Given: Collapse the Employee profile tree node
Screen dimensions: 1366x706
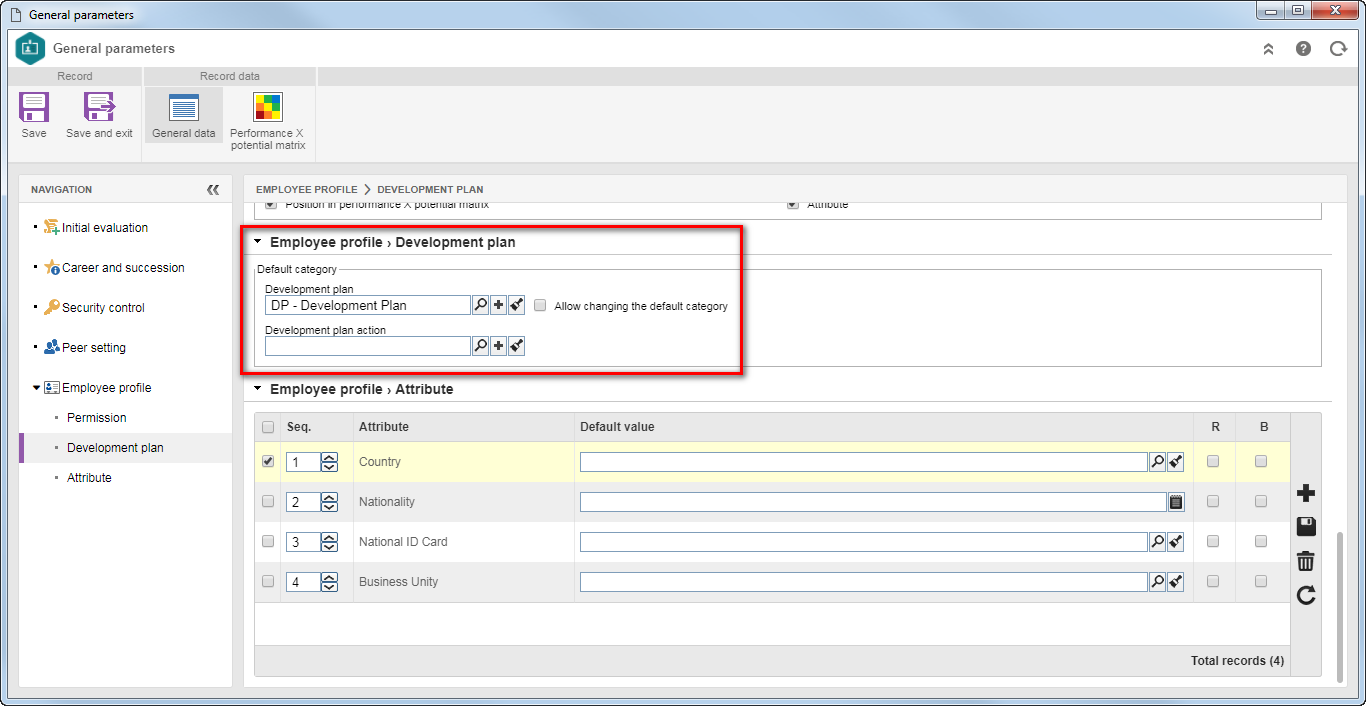Looking at the screenshot, I should (x=37, y=387).
